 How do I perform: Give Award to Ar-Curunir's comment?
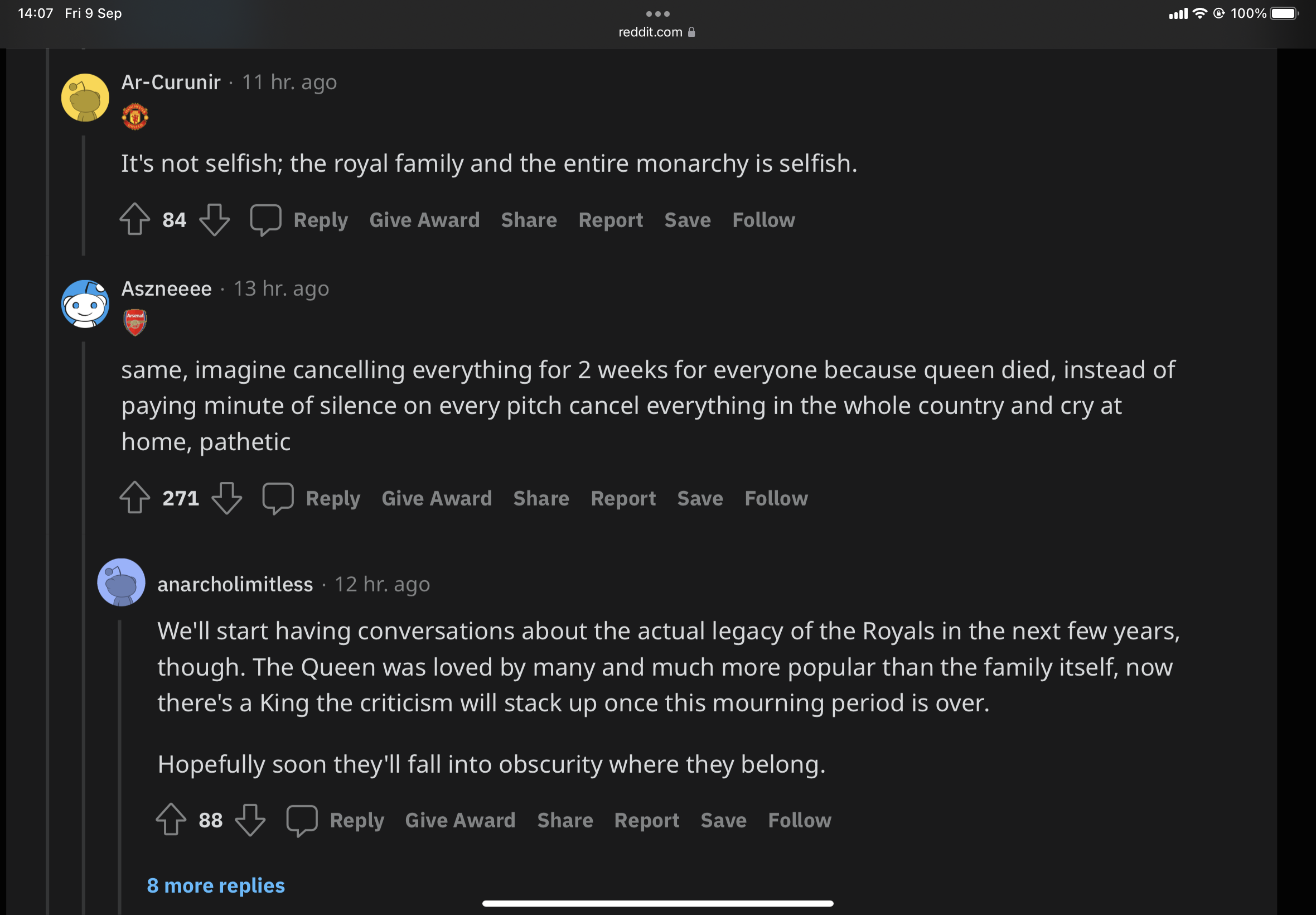424,220
